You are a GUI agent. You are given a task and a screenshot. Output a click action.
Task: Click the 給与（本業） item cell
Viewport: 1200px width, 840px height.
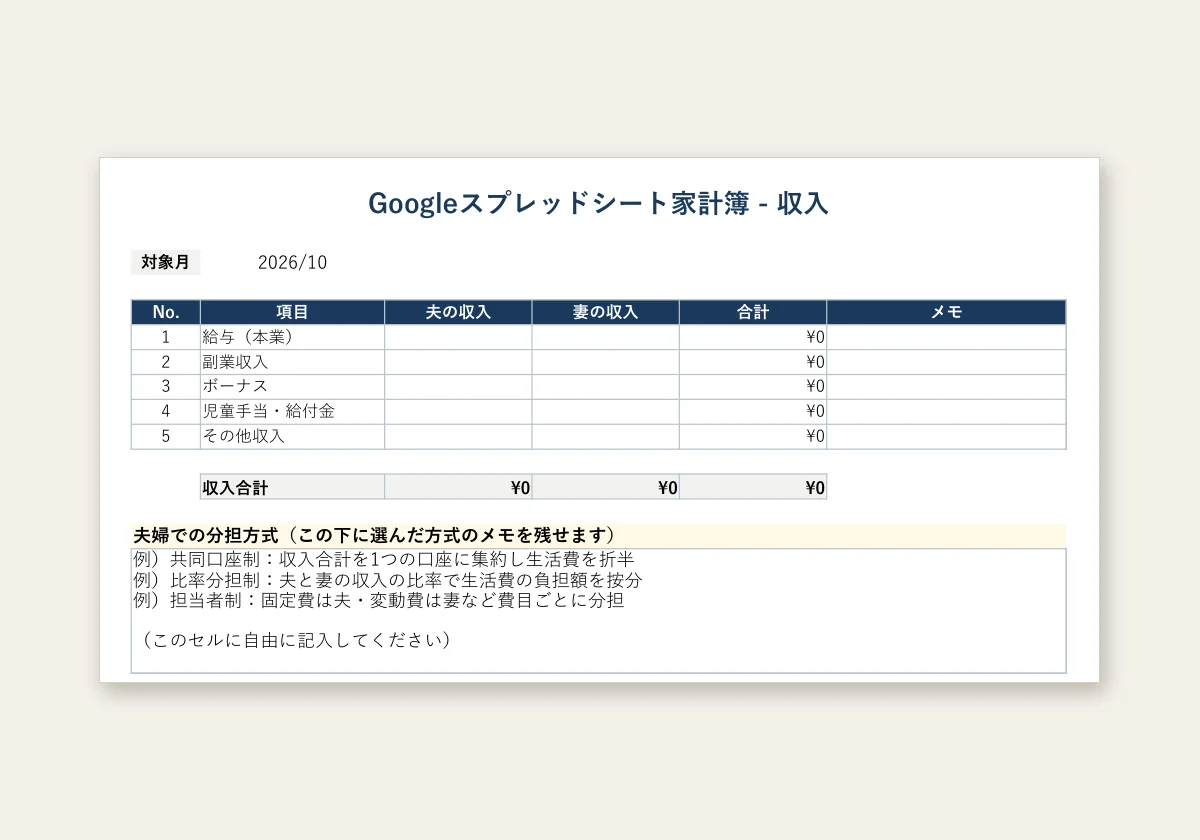coord(292,337)
